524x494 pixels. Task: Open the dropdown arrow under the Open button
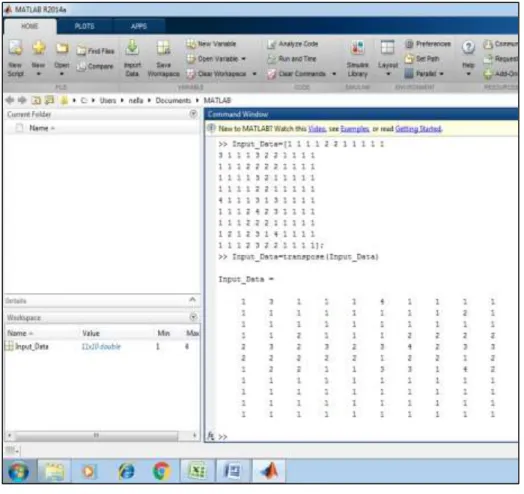(62, 74)
